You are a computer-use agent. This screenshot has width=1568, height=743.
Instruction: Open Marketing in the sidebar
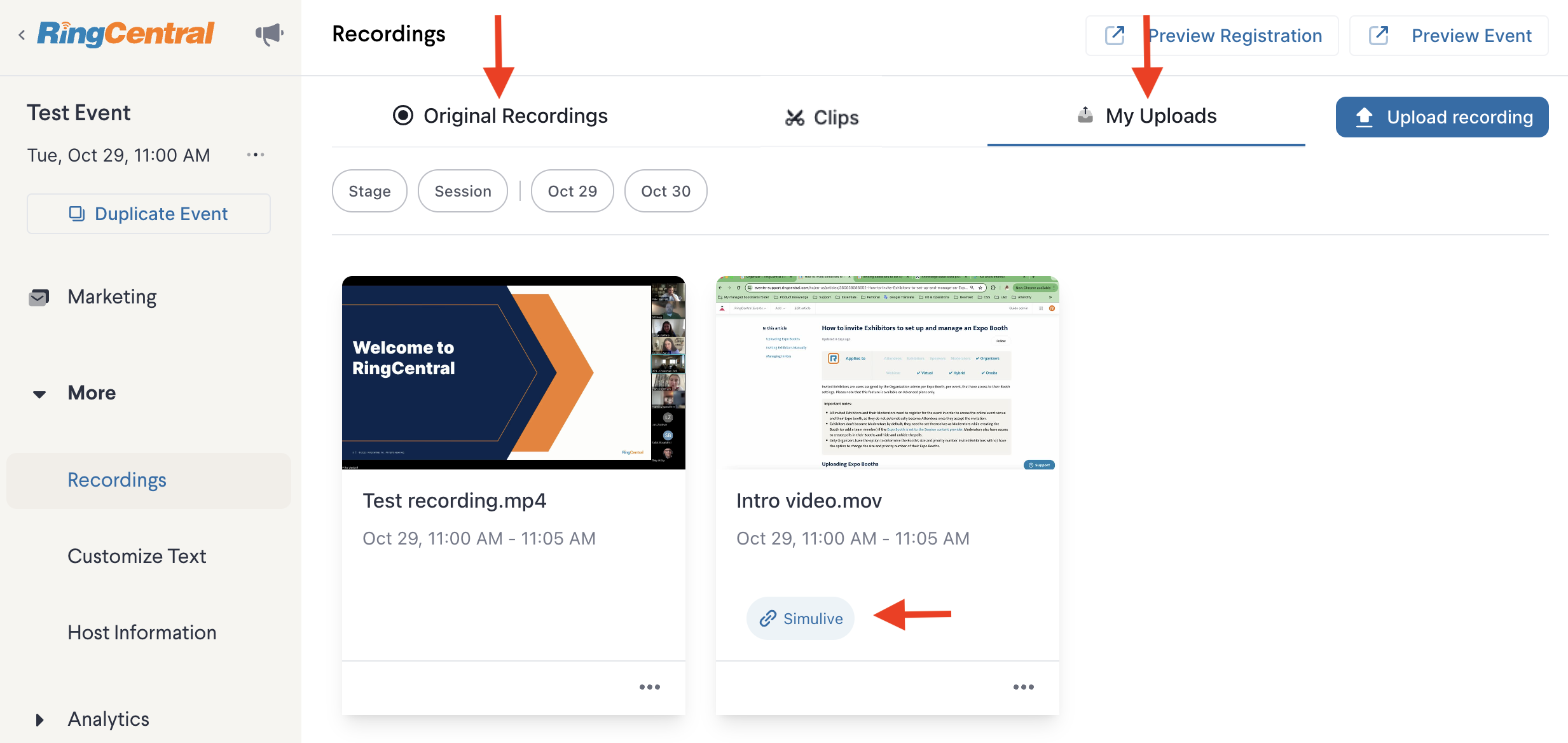112,297
